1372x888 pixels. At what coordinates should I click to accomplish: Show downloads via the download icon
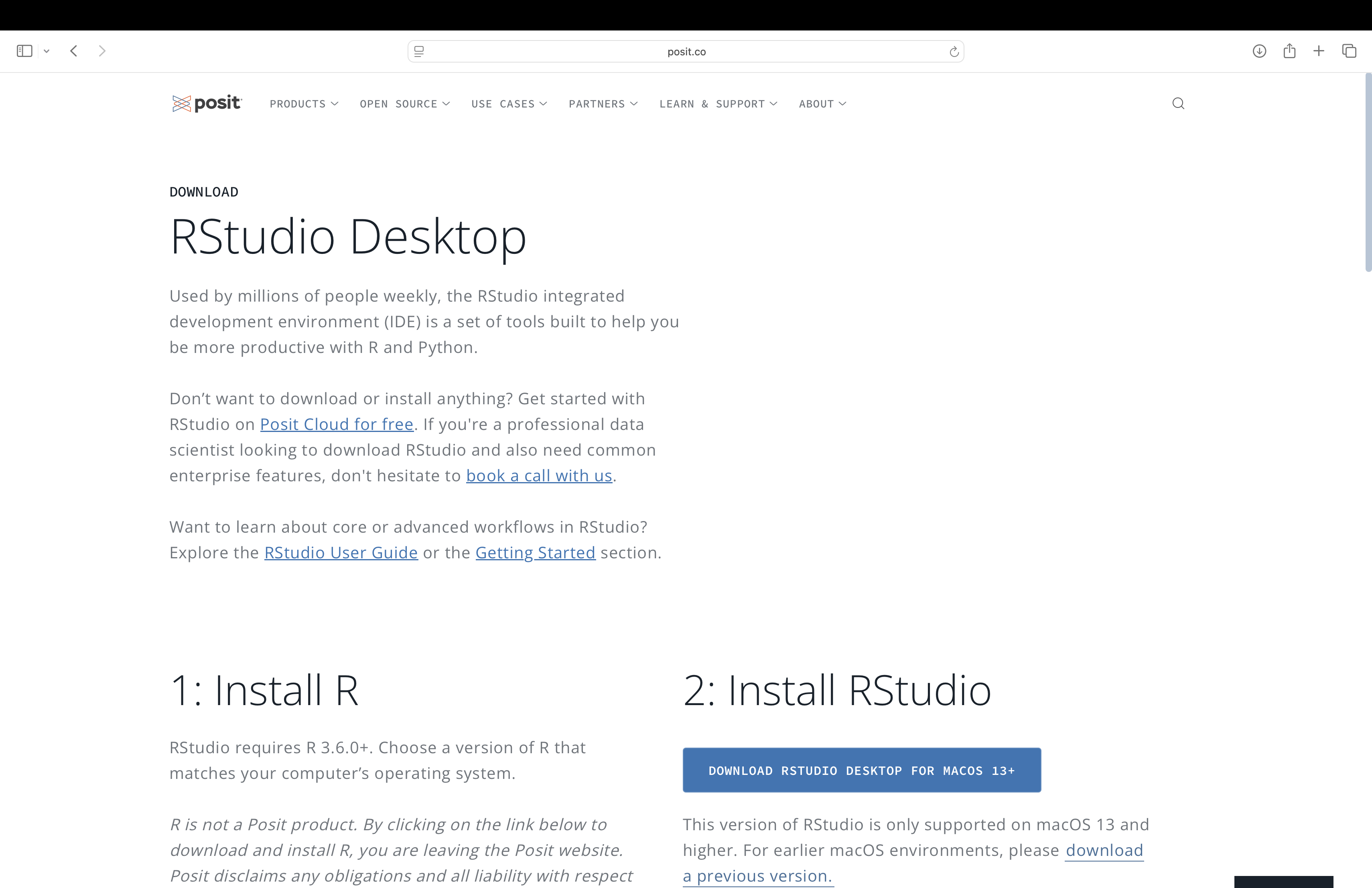click(1259, 51)
